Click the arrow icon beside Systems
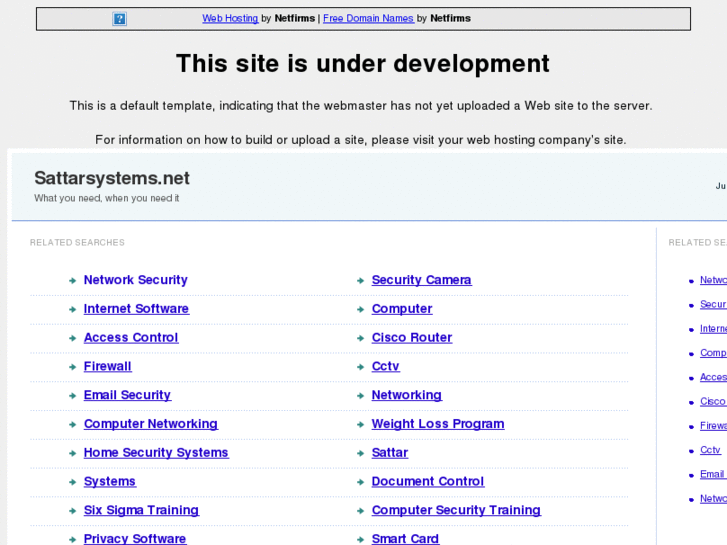This screenshot has width=727, height=545. click(x=72, y=482)
